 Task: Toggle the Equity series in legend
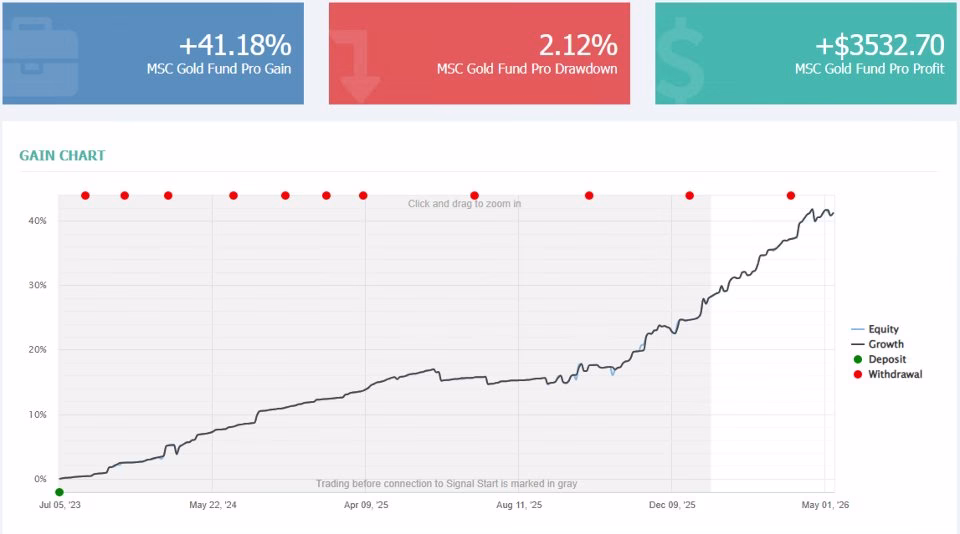[875, 329]
